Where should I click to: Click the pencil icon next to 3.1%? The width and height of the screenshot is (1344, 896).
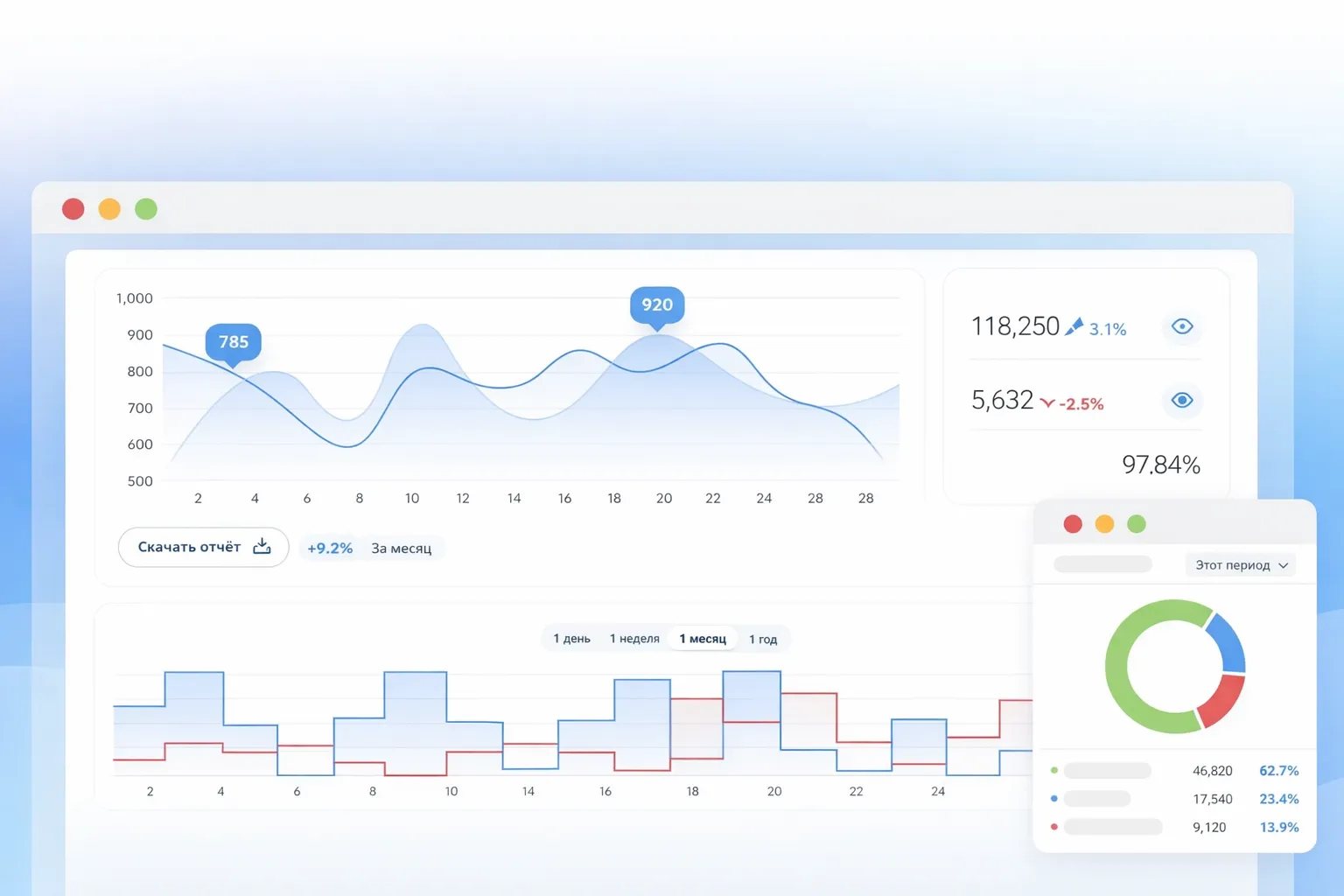point(1074,327)
